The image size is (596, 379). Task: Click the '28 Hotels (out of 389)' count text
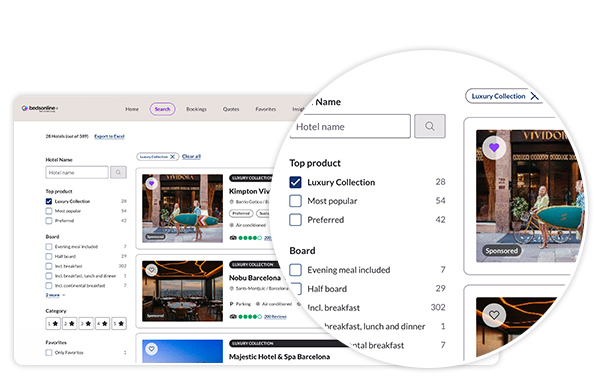tap(67, 136)
